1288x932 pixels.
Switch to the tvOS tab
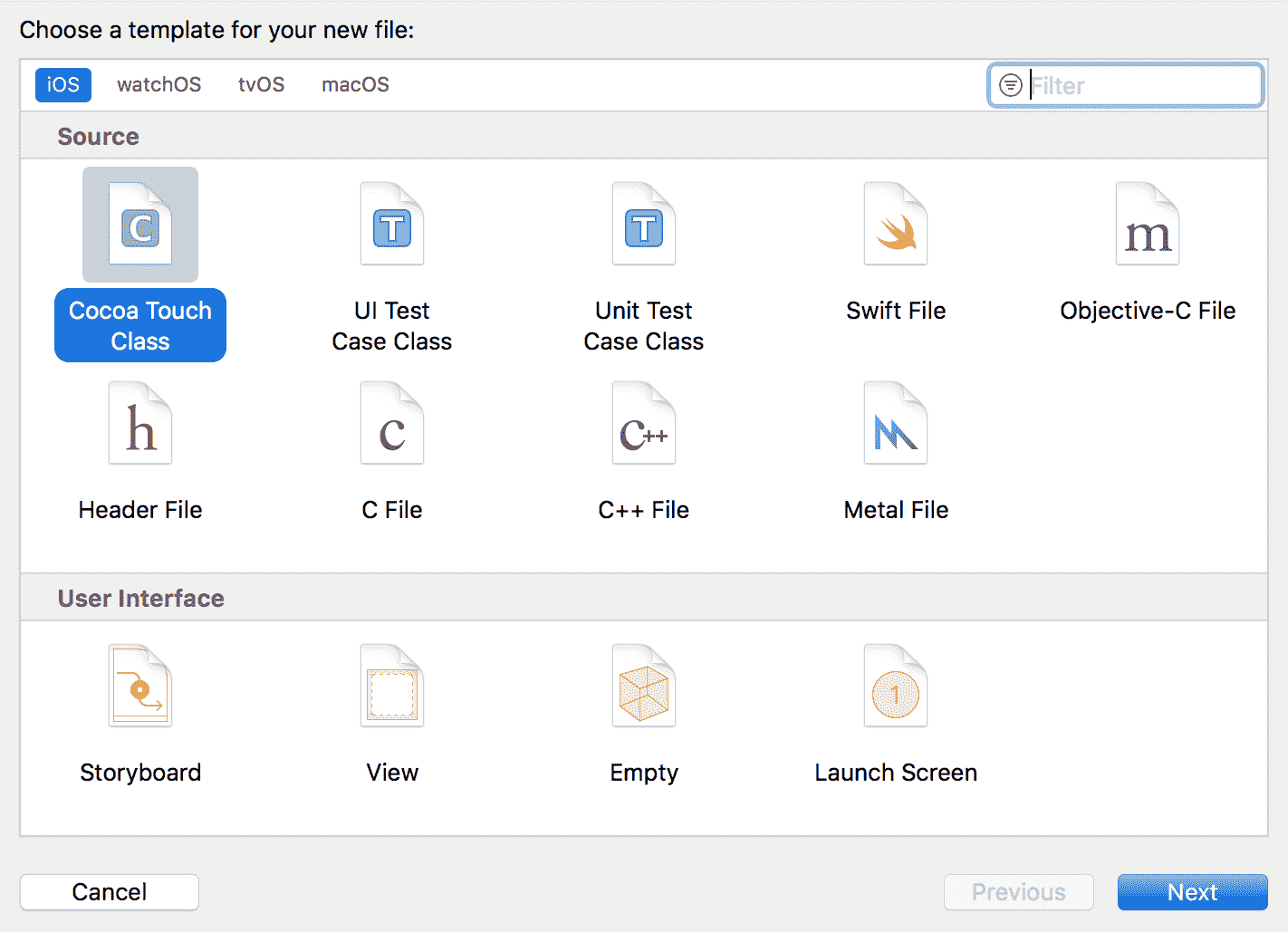[x=261, y=85]
